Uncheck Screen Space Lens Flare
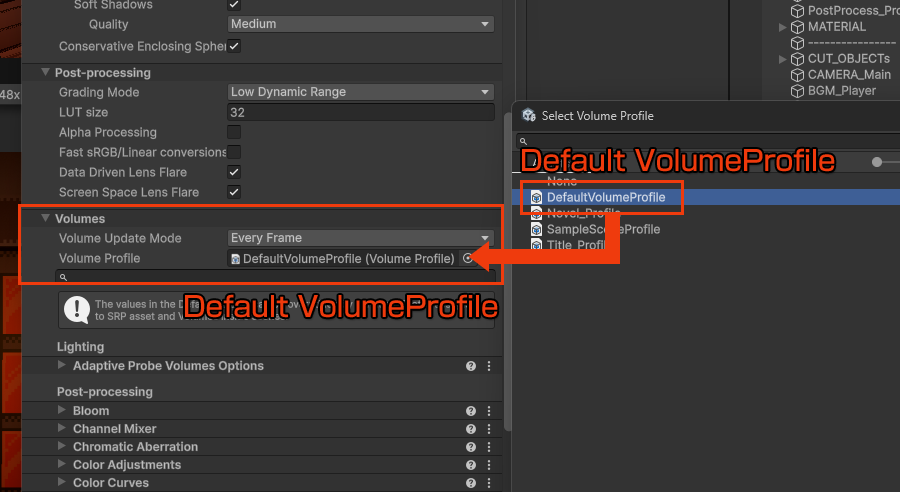The height and width of the screenshot is (492, 900). (234, 192)
